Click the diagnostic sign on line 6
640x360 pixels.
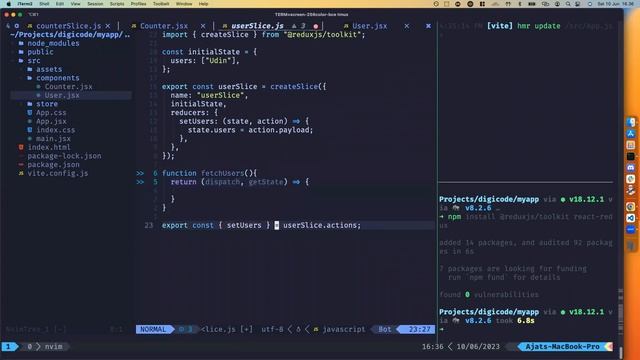140,173
